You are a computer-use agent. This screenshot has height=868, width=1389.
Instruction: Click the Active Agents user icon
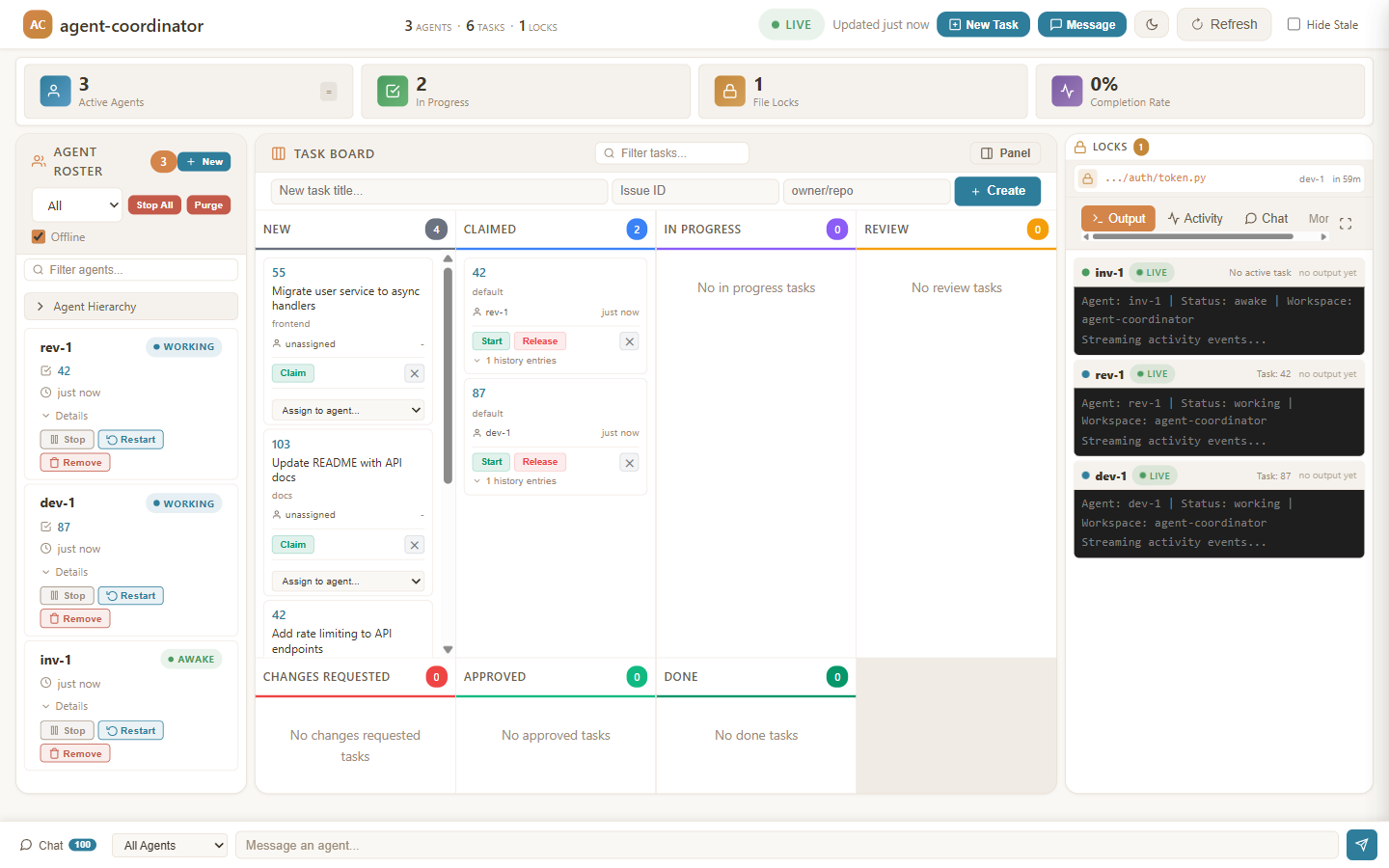(x=55, y=92)
